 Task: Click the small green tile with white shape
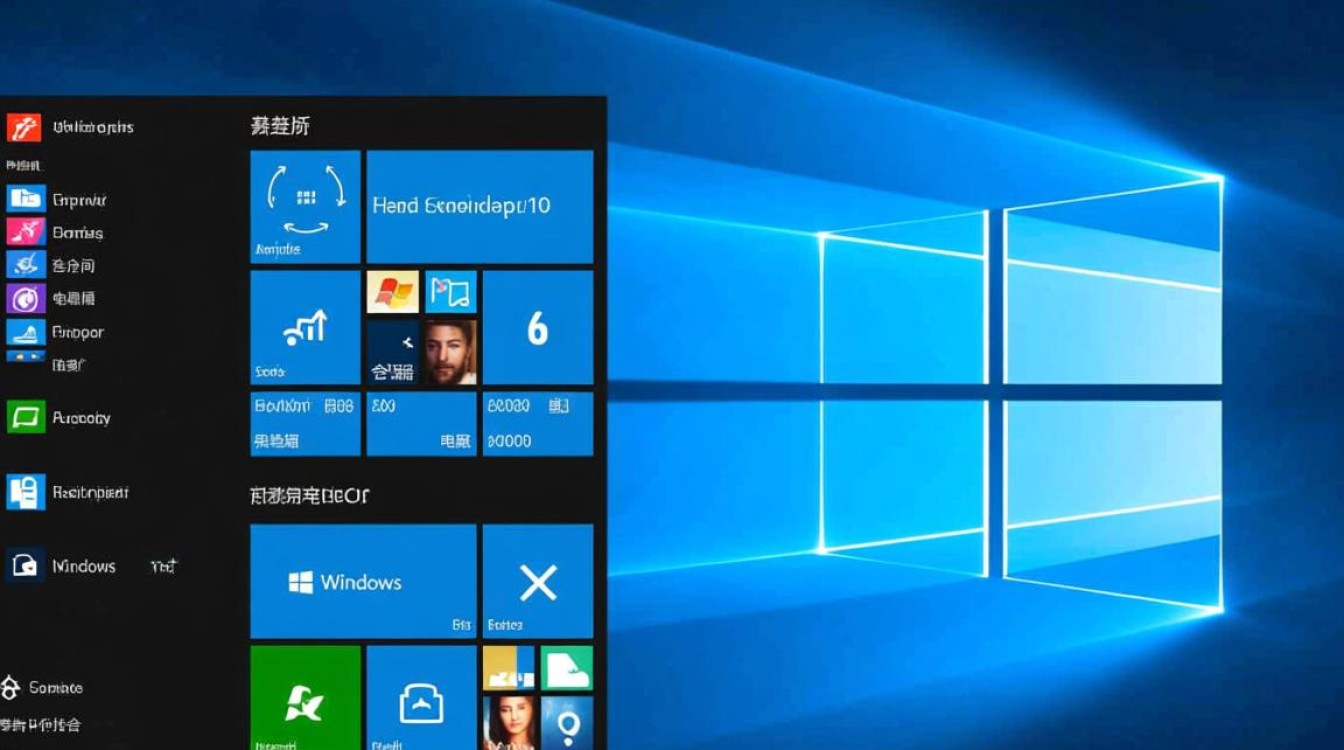(567, 668)
